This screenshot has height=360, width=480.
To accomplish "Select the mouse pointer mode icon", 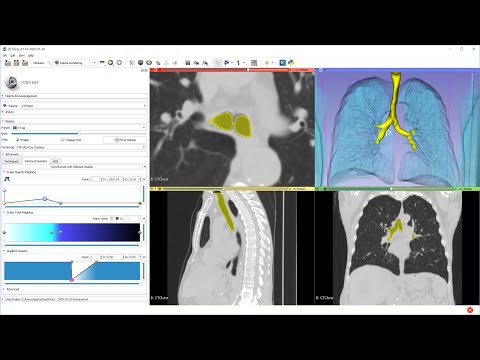I will pyautogui.click(x=218, y=63).
